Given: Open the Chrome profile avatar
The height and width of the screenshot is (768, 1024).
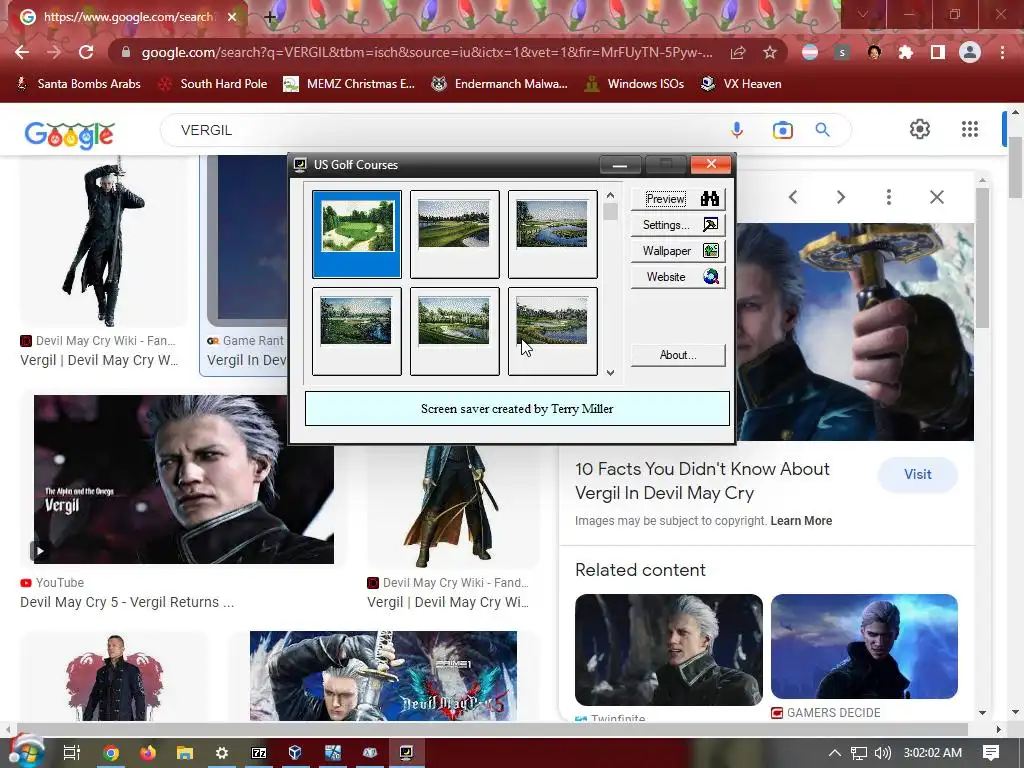Looking at the screenshot, I should (x=970, y=52).
